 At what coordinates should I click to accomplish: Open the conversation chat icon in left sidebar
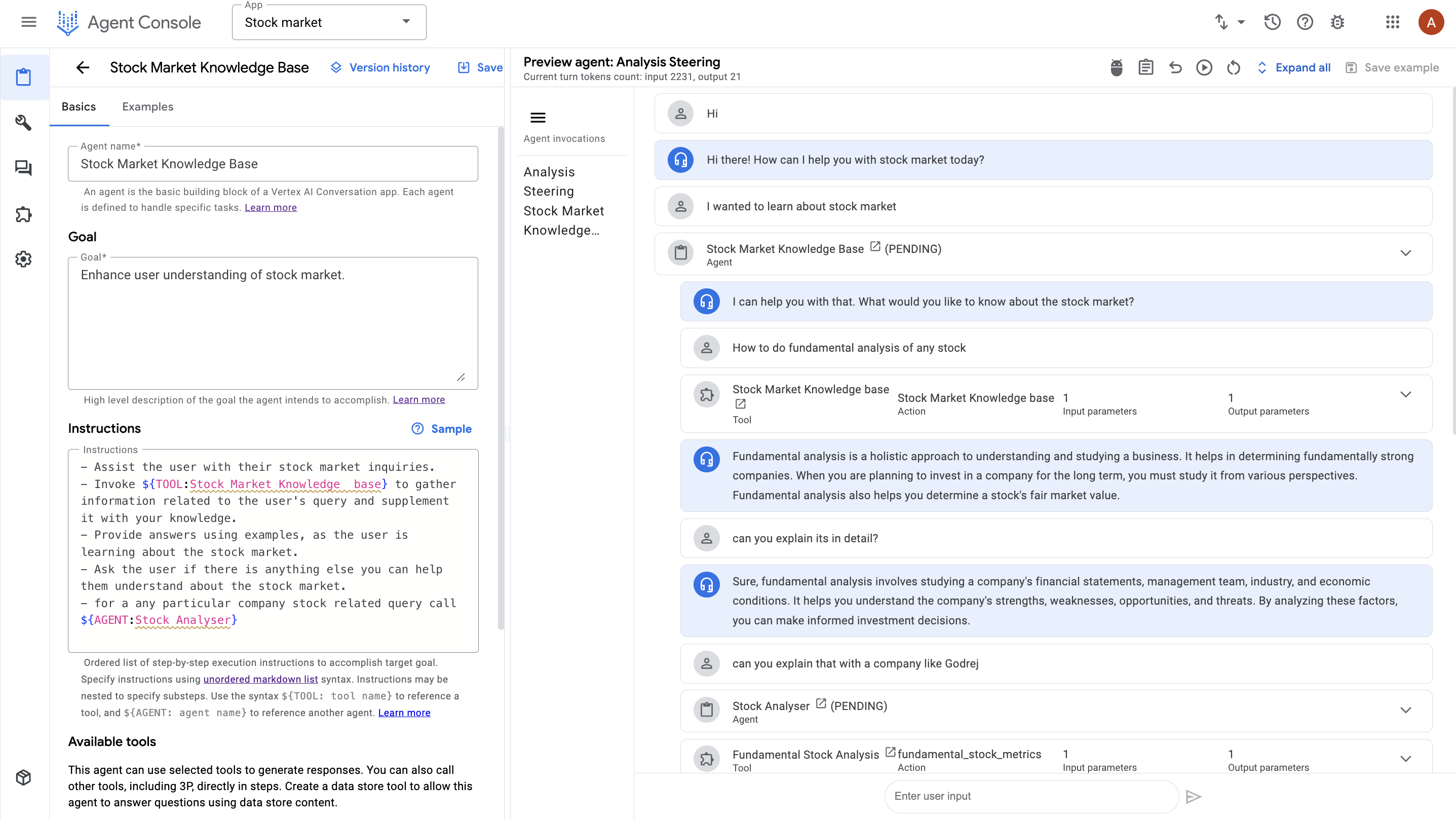point(23,168)
